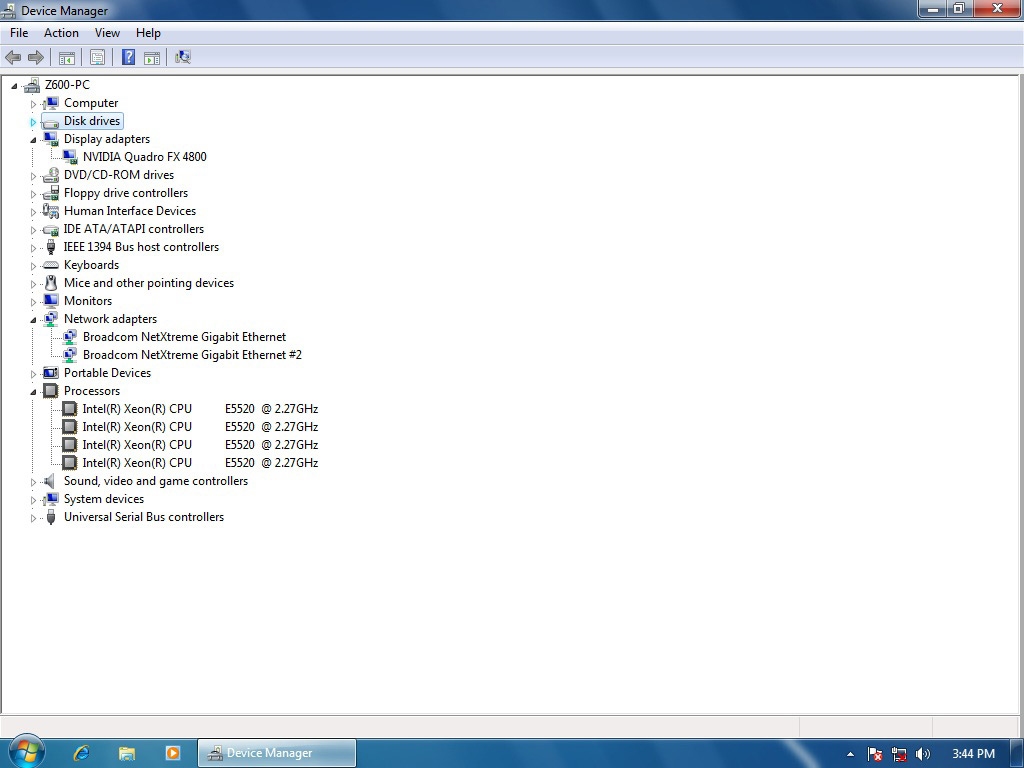Viewport: 1024px width, 768px height.
Task: Expand the System devices node
Action: [33, 500]
